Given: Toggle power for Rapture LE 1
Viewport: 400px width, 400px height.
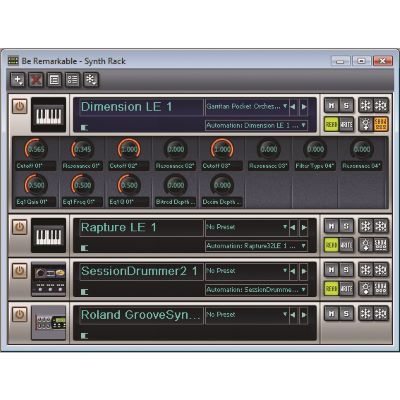Looking at the screenshot, I should point(20,227).
